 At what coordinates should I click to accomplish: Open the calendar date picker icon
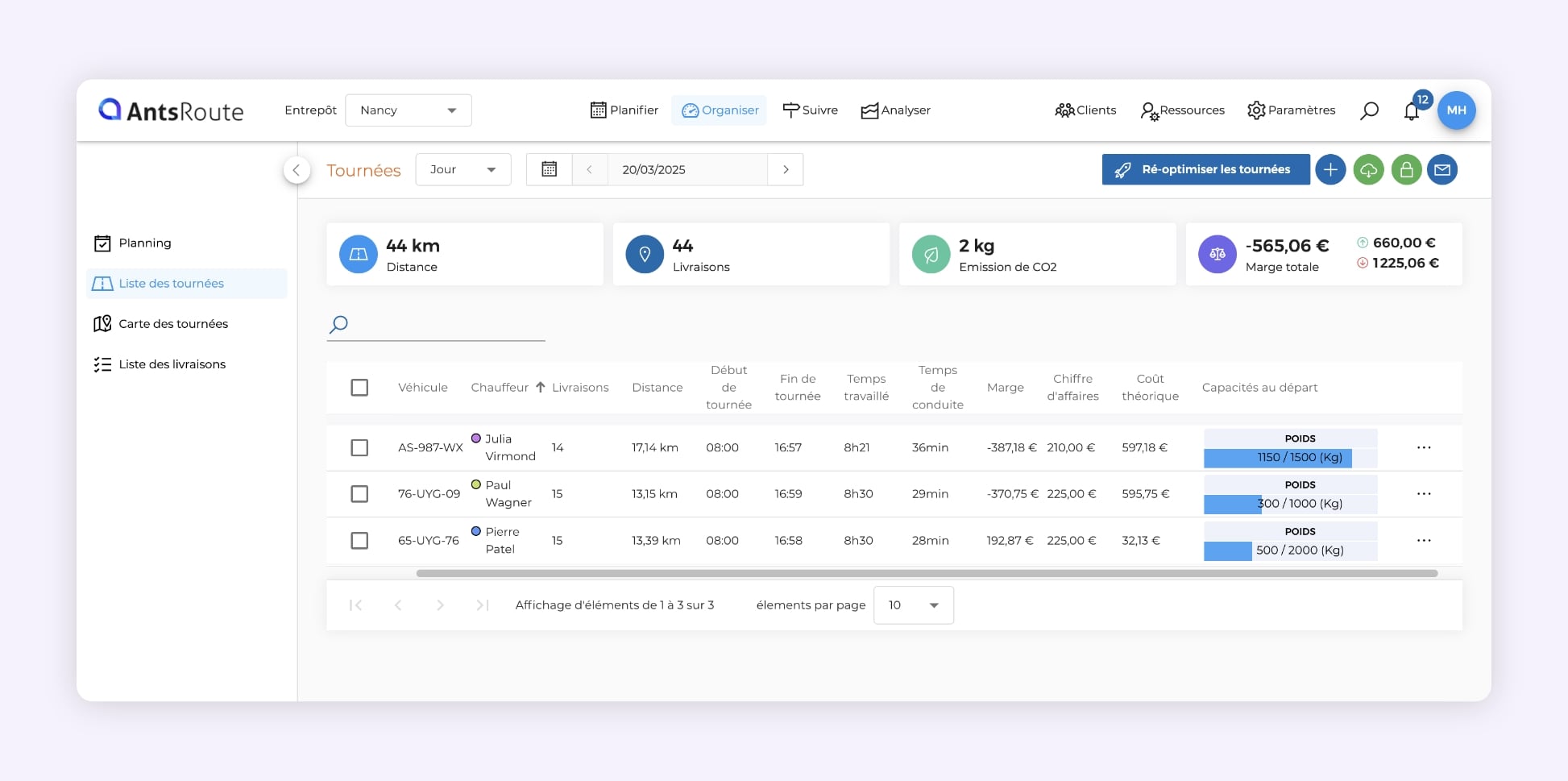tap(549, 169)
